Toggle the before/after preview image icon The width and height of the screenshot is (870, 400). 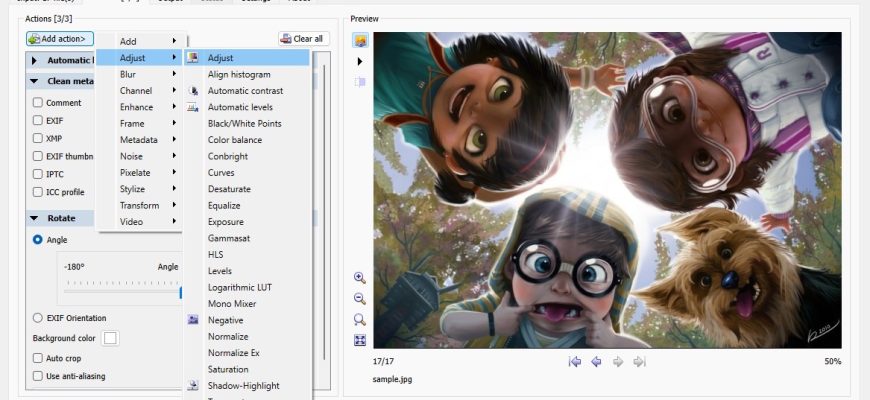(x=360, y=40)
